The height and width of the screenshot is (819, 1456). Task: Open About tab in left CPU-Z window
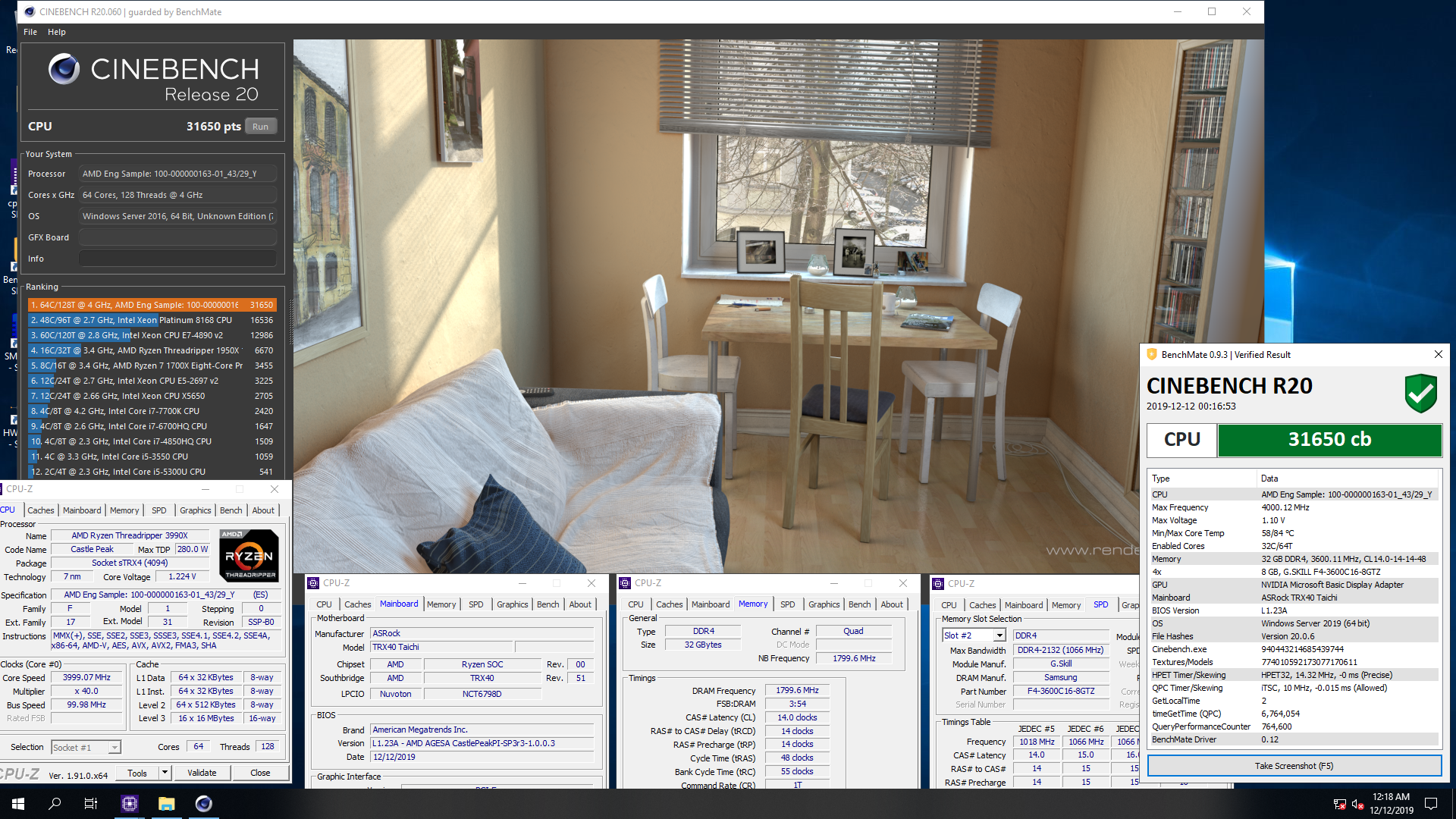coord(263,510)
